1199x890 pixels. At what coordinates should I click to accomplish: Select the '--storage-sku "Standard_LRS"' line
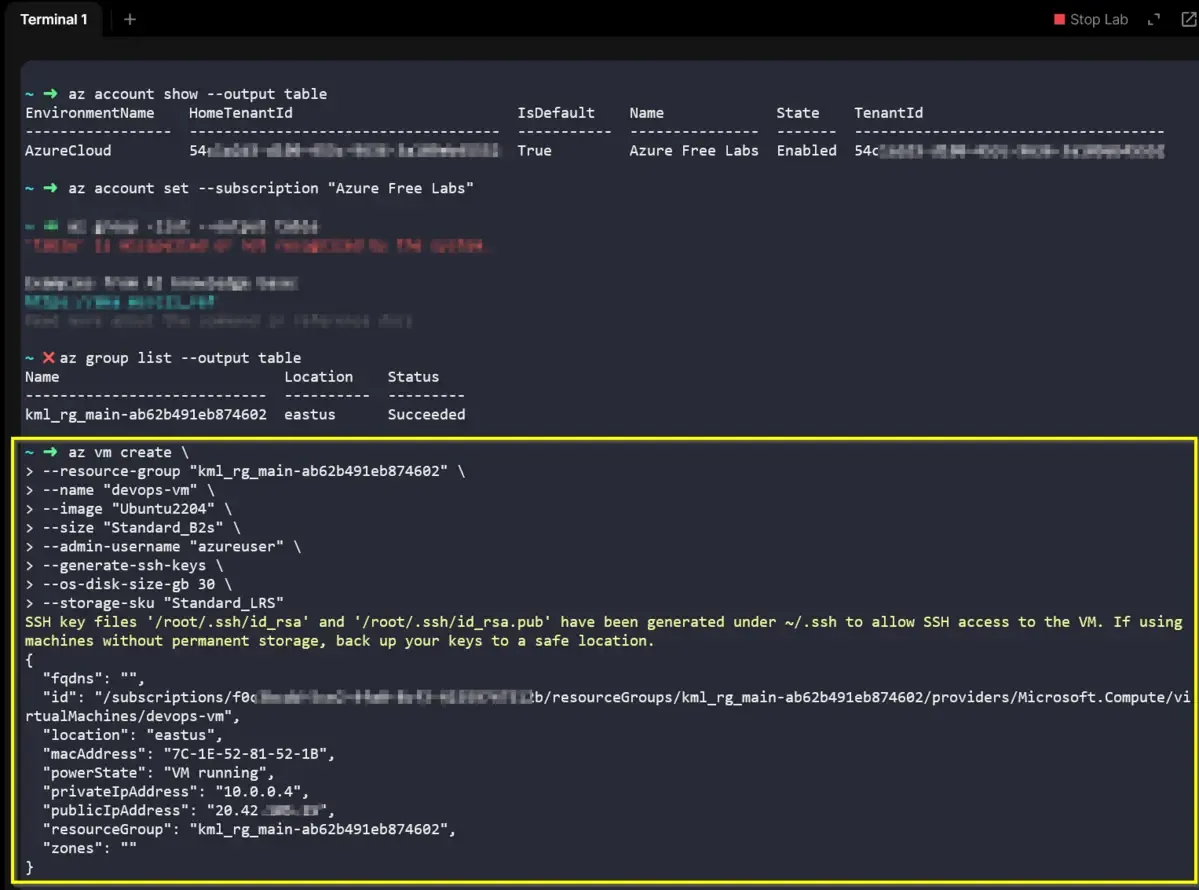tap(154, 603)
